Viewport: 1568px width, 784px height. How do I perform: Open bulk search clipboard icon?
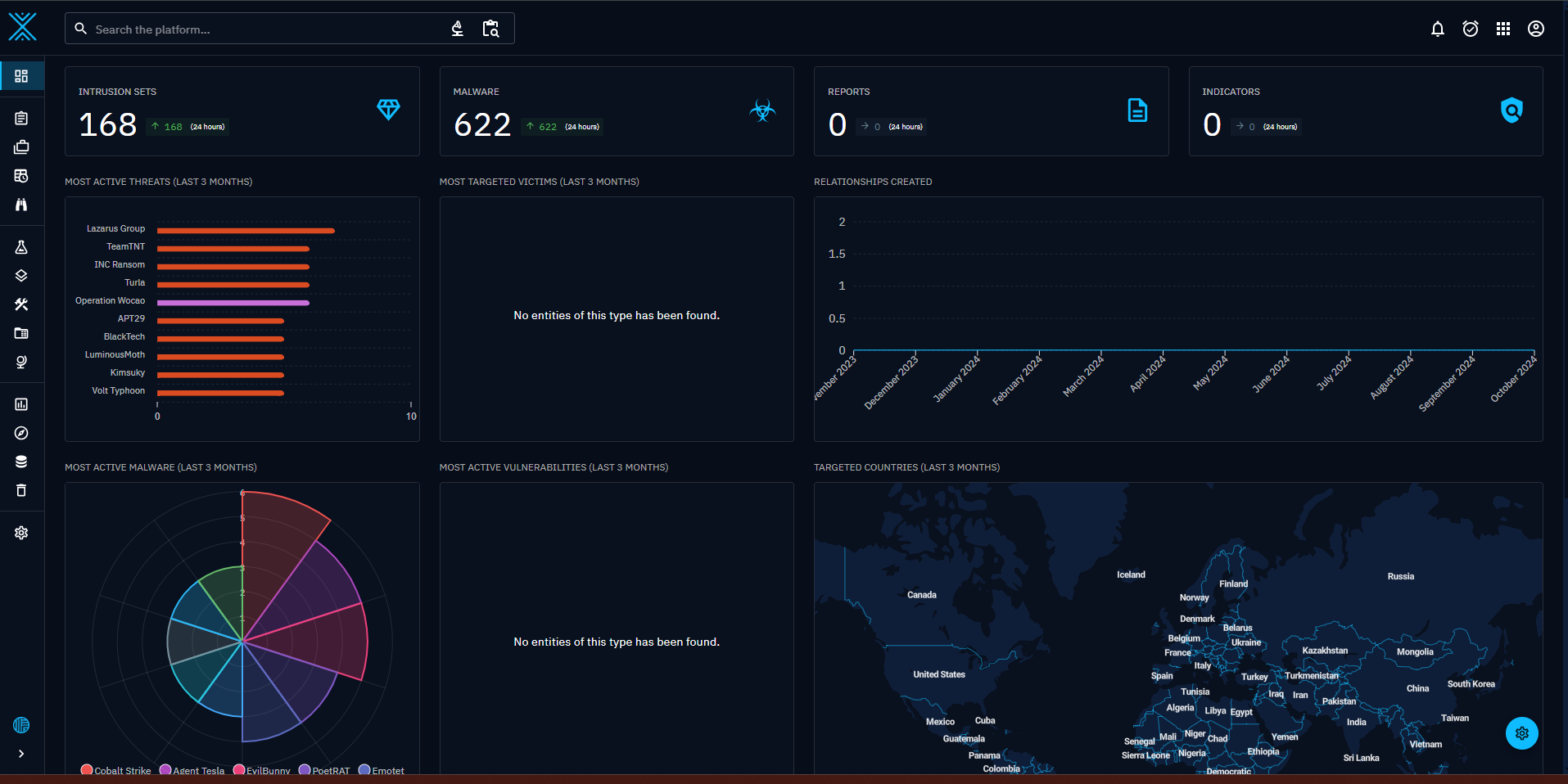(490, 29)
